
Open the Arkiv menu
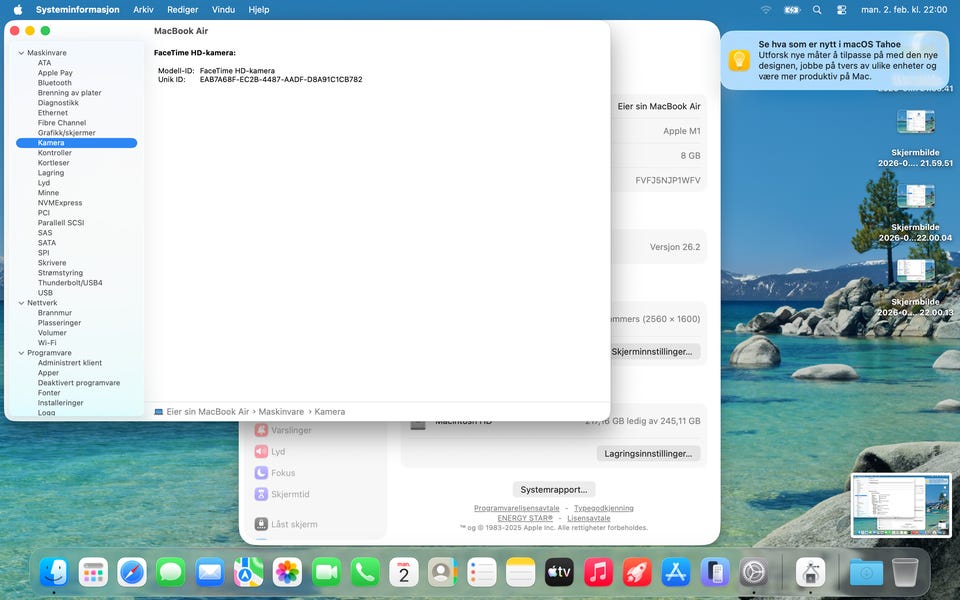(x=143, y=10)
